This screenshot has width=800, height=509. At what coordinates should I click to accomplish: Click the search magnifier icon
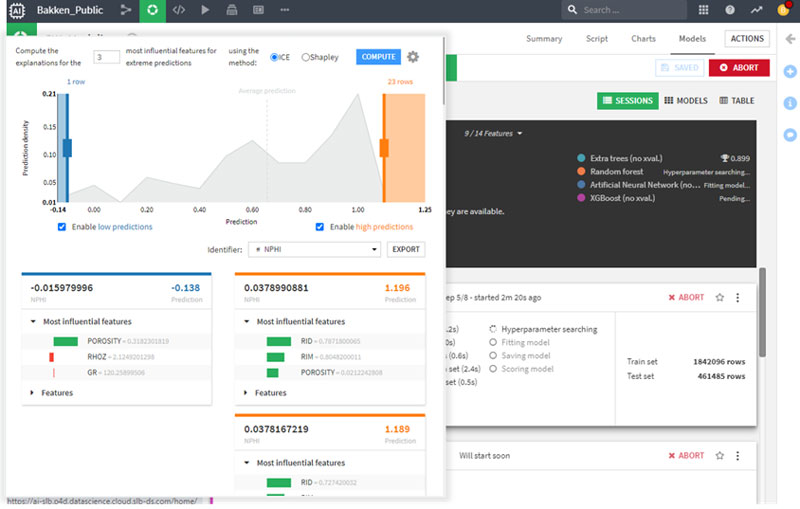[x=572, y=10]
